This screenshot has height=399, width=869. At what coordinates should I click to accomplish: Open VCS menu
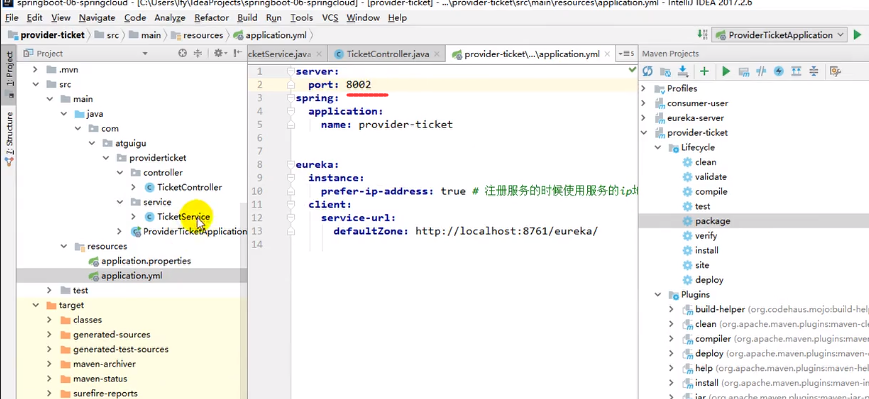(x=330, y=18)
